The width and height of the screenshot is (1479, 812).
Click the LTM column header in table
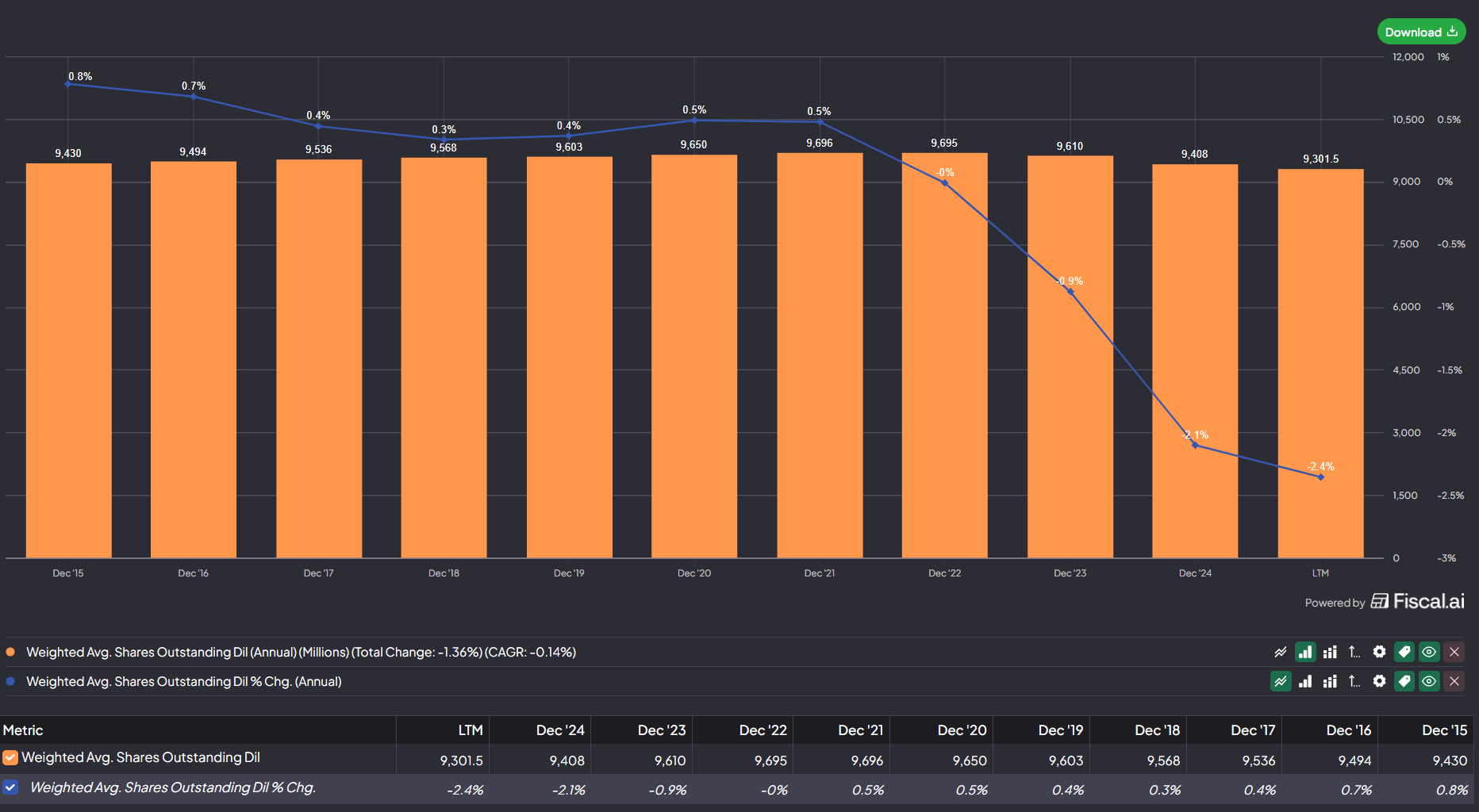(470, 730)
